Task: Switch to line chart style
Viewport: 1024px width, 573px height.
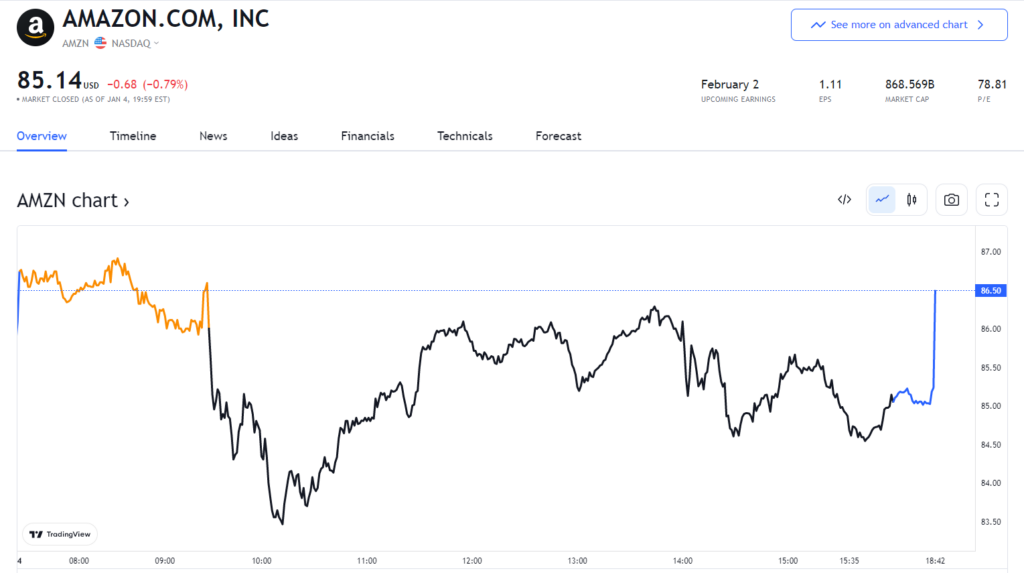Action: pyautogui.click(x=882, y=200)
